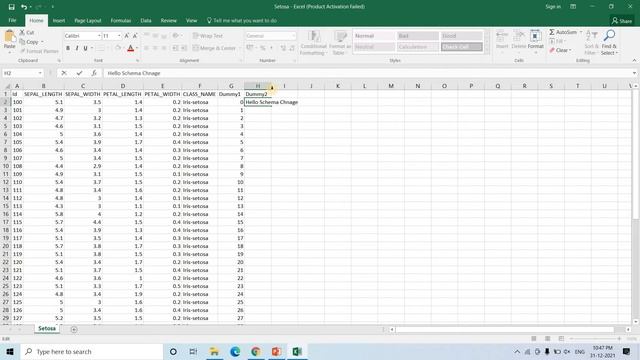This screenshot has height=360, width=640.
Task: Confirm entry with the formula bar checkmark
Action: pyautogui.click(x=79, y=73)
